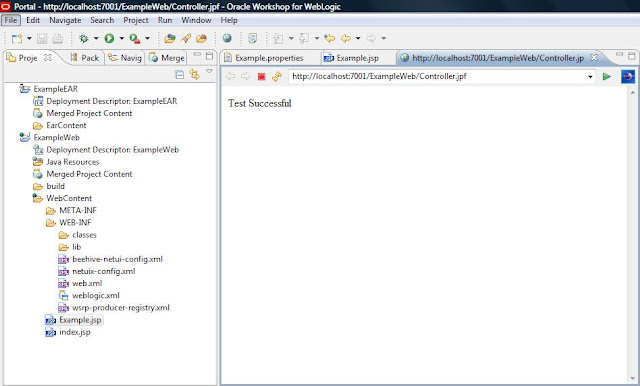The width and height of the screenshot is (640, 386).
Task: Click the yellow Back arrow in main toolbar
Action: 346,38
